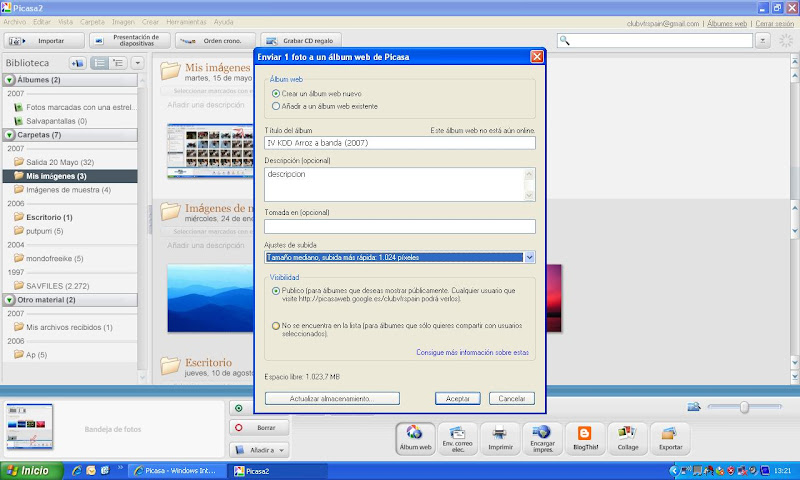Open the Herramientas menu

point(186,22)
